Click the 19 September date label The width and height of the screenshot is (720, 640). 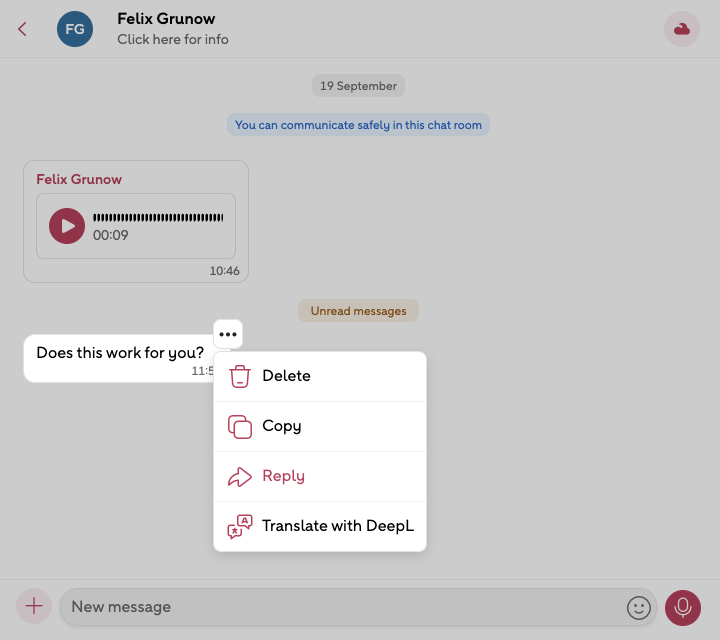click(x=358, y=86)
